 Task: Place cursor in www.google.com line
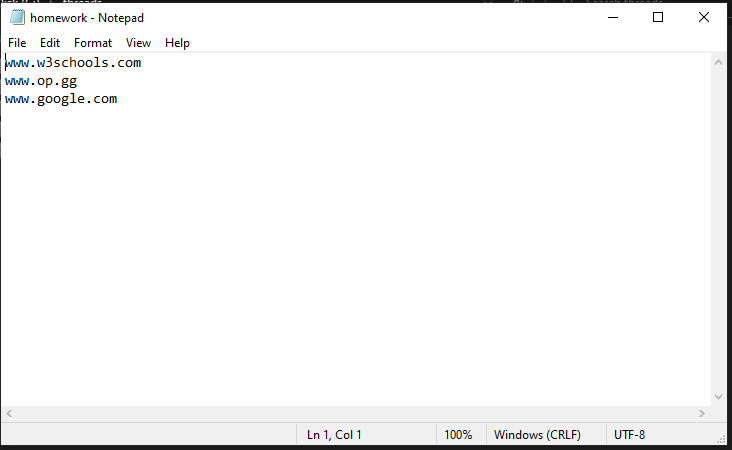(61, 99)
